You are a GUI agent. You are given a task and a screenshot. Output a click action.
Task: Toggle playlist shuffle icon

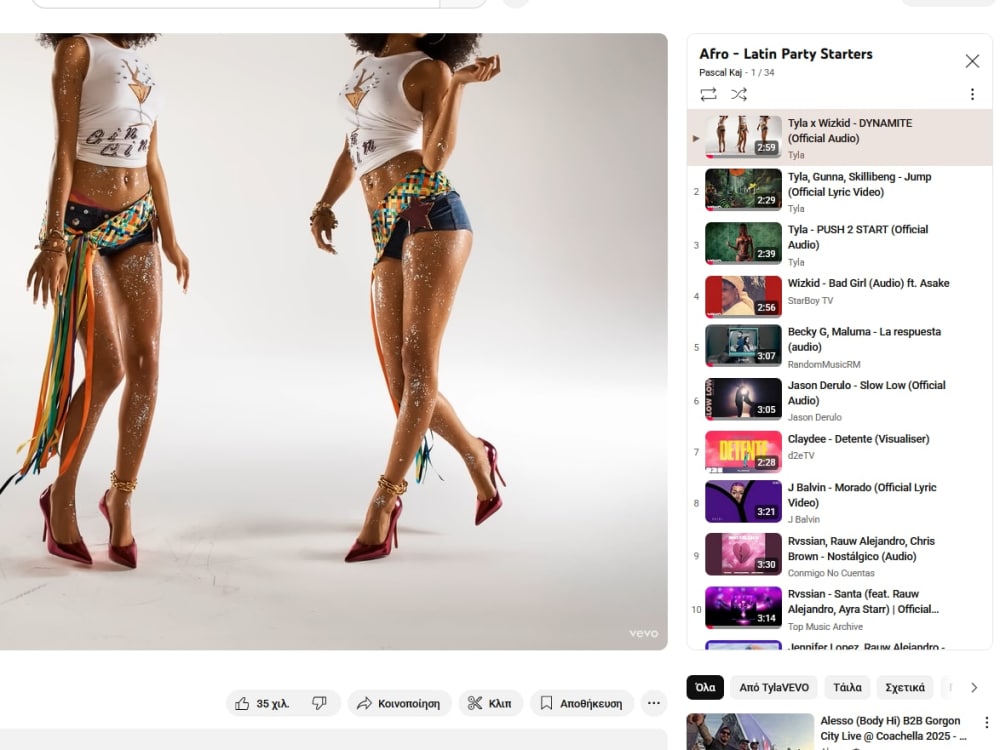pyautogui.click(x=739, y=94)
